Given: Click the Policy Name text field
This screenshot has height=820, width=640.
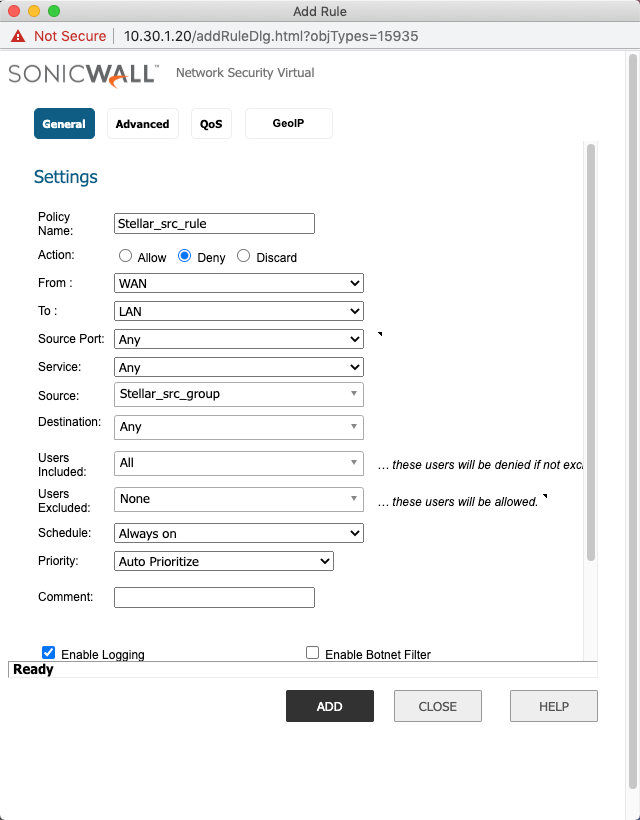Looking at the screenshot, I should pos(215,224).
